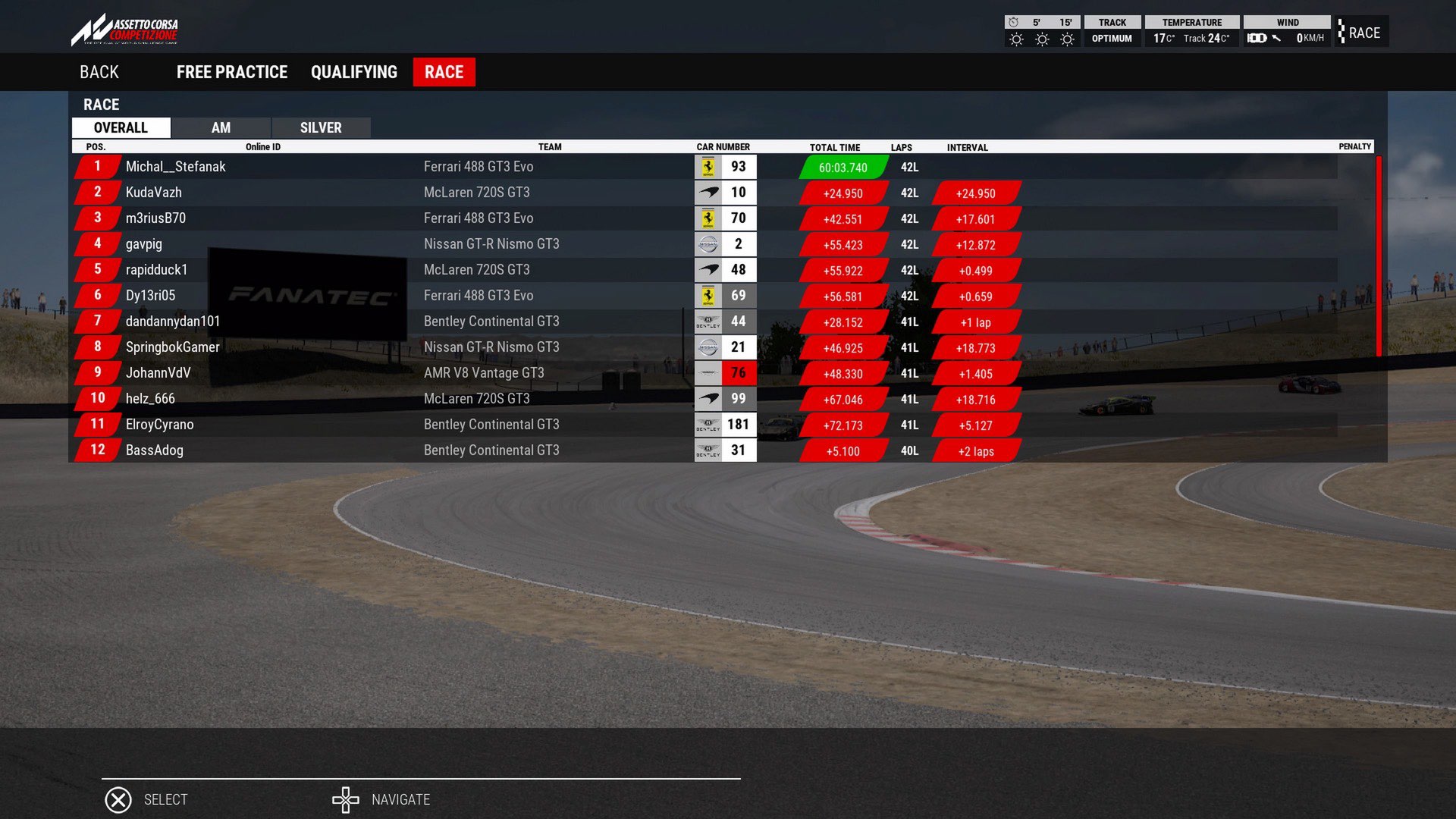Go back with the Back button

(x=99, y=72)
